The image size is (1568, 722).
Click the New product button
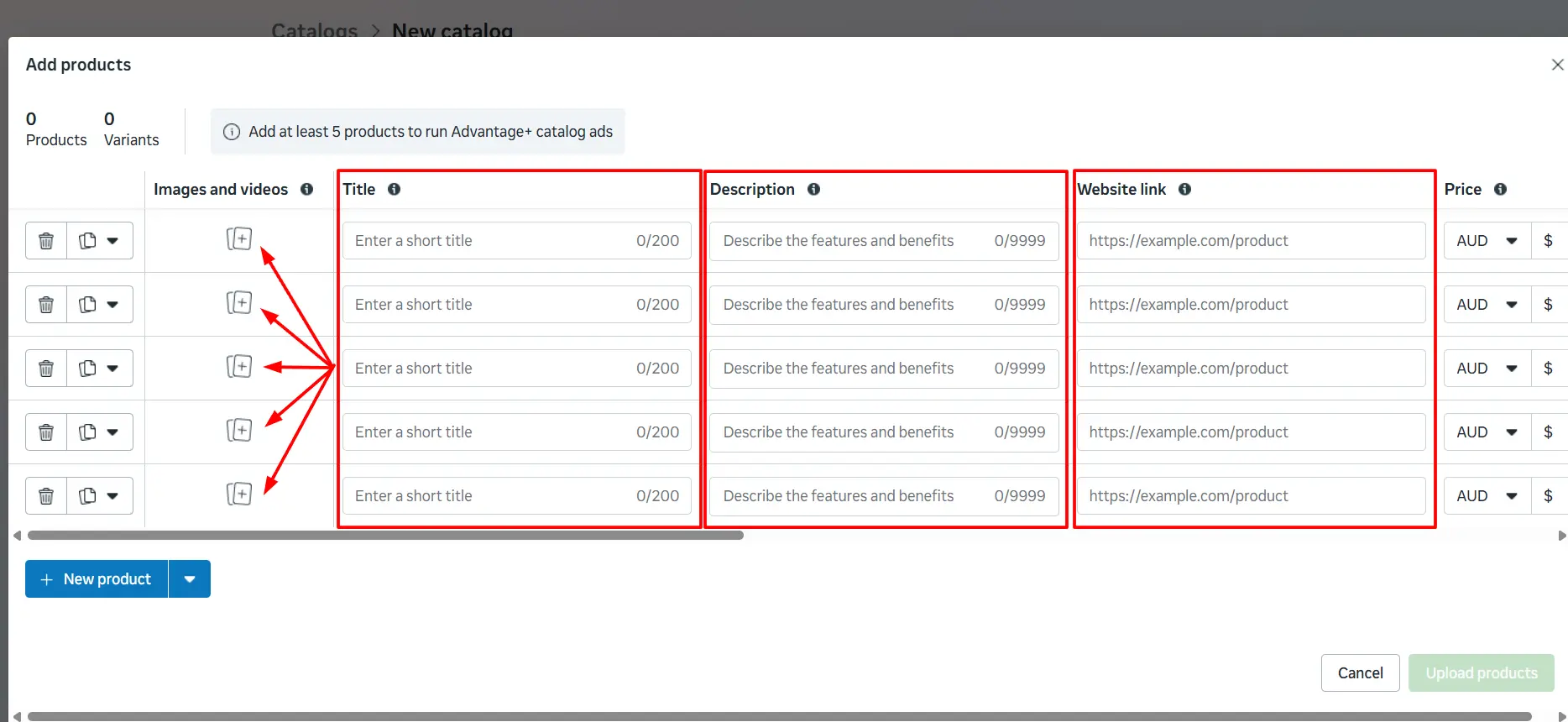97,579
